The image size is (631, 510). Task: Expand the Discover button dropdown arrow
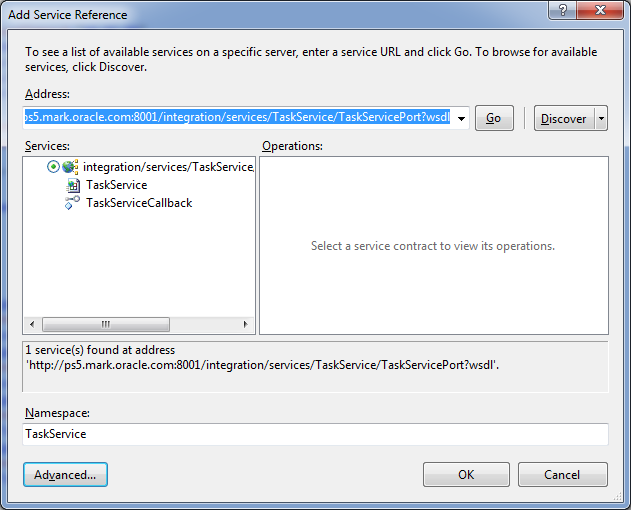point(601,118)
